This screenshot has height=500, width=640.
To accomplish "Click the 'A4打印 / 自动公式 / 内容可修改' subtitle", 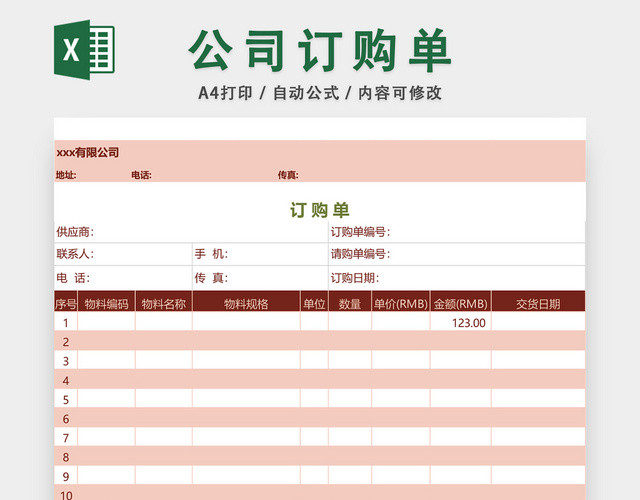I will [x=320, y=93].
